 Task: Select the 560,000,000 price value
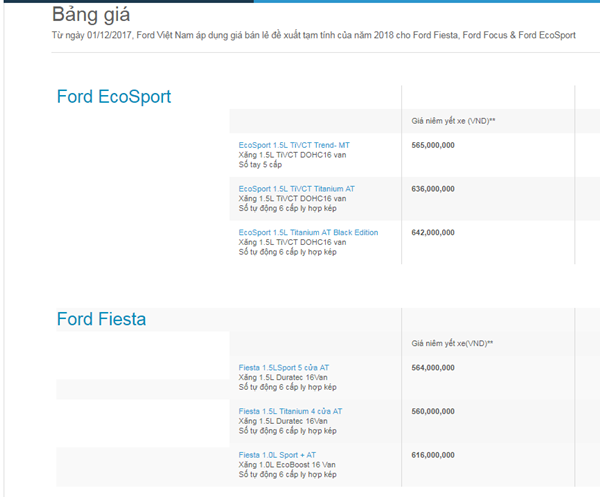pos(433,411)
